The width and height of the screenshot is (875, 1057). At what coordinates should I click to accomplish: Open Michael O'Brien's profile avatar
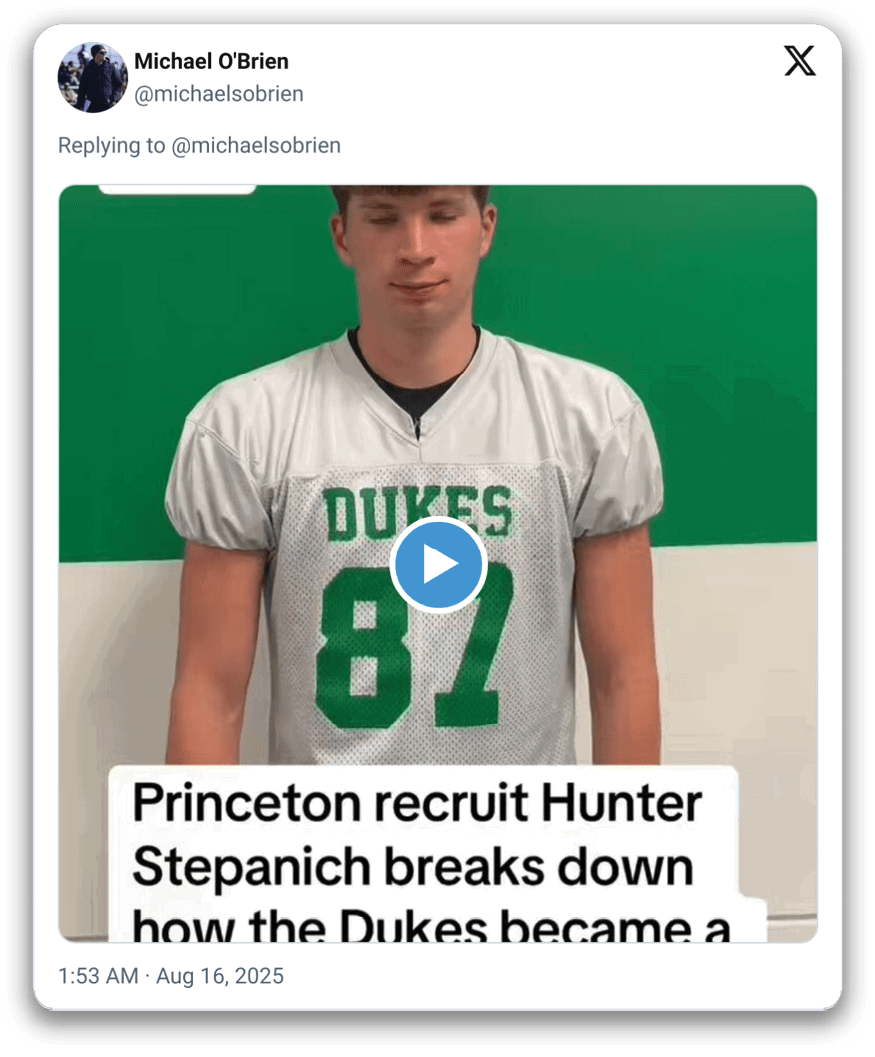coord(93,77)
